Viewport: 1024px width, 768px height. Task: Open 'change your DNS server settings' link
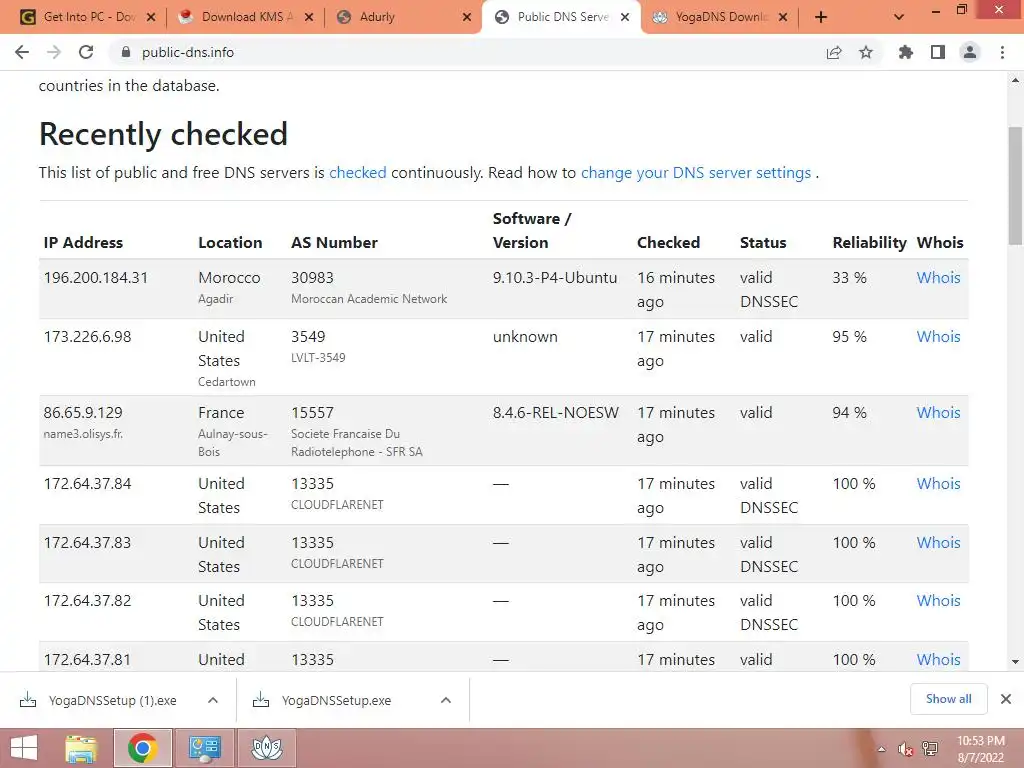click(x=696, y=172)
